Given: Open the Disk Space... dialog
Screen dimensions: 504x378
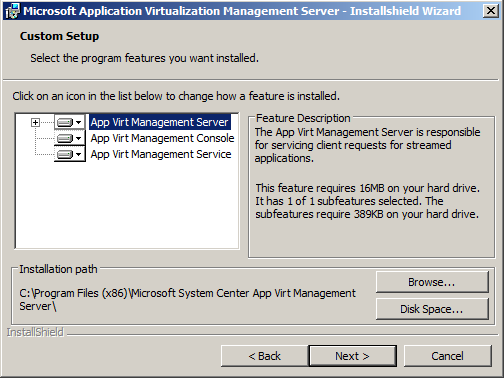Looking at the screenshot, I should click(x=432, y=309).
